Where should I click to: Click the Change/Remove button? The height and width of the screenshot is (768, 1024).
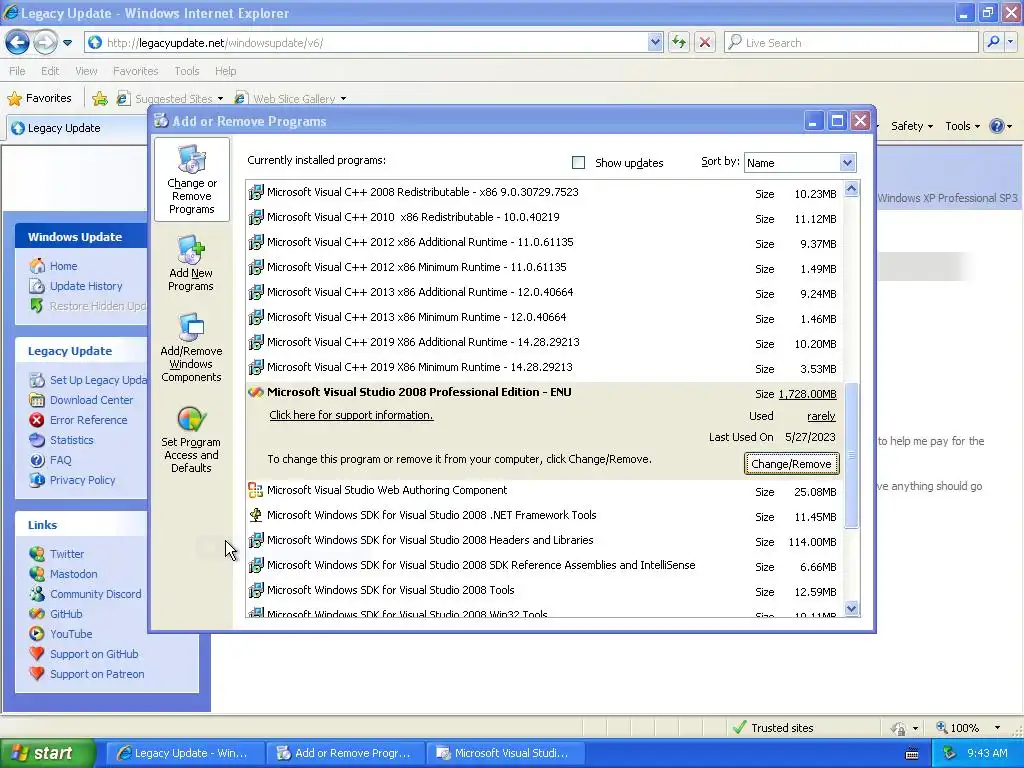(x=791, y=464)
